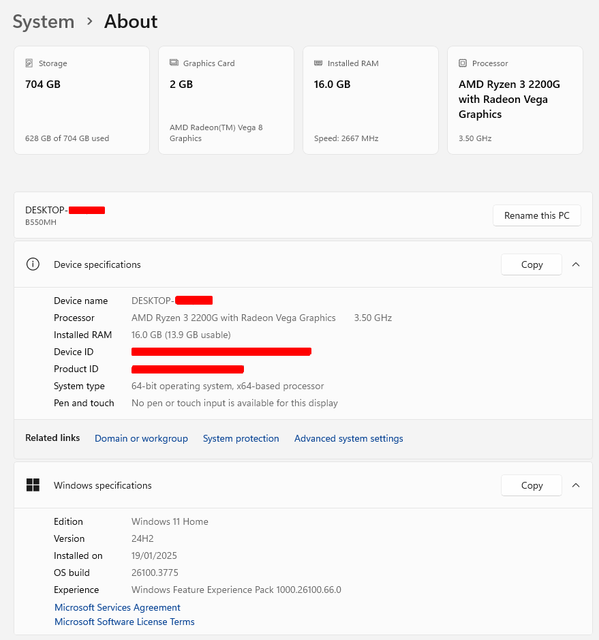This screenshot has width=599, height=640.
Task: Click the B550MH model text
Action: (41, 222)
